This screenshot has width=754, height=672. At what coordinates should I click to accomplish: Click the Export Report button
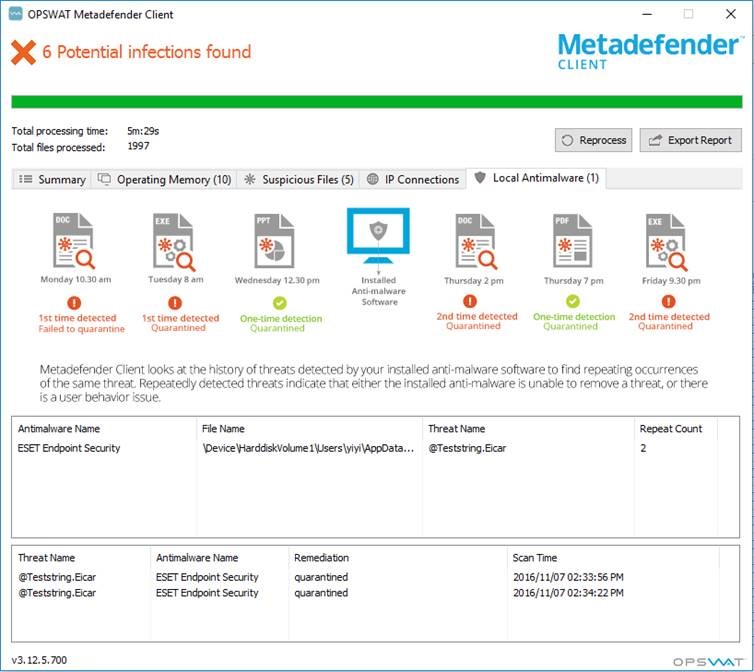(690, 140)
